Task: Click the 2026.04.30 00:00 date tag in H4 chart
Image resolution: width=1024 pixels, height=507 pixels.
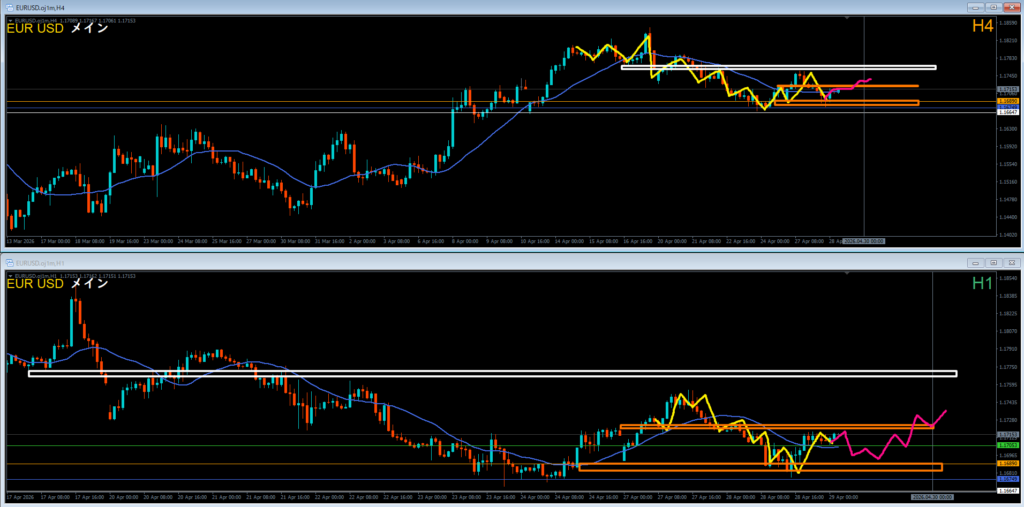Action: [x=863, y=241]
